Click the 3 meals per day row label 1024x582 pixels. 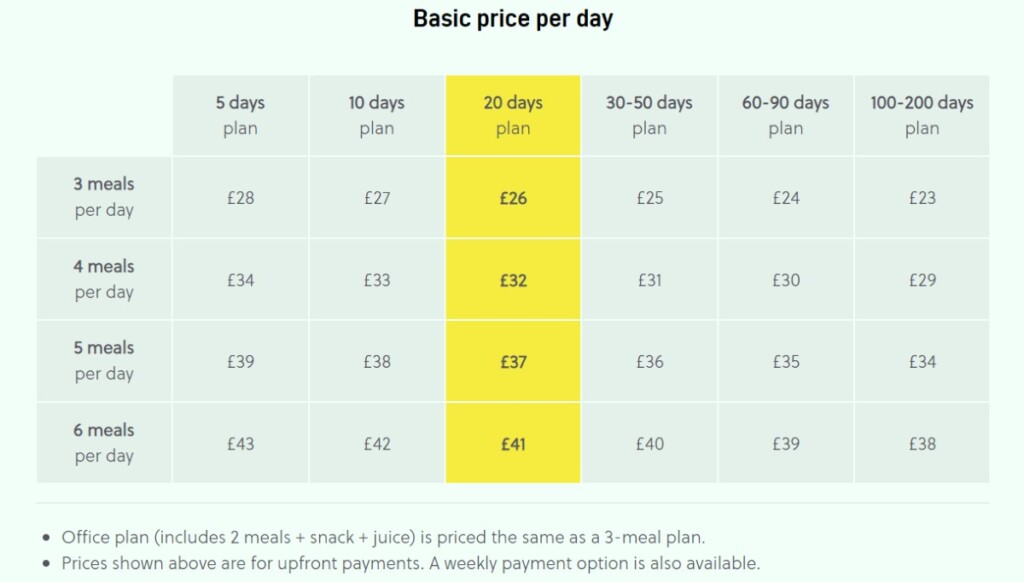tap(104, 197)
